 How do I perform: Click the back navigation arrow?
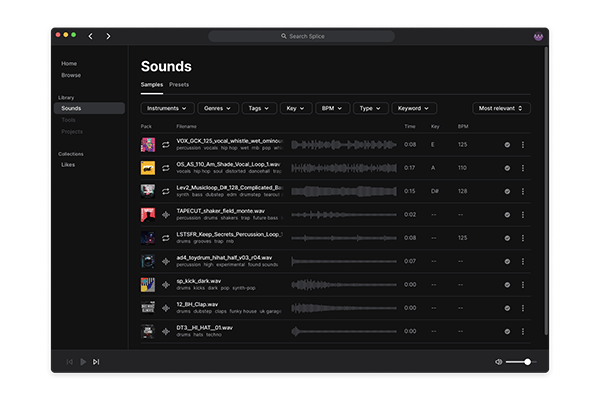[x=90, y=36]
